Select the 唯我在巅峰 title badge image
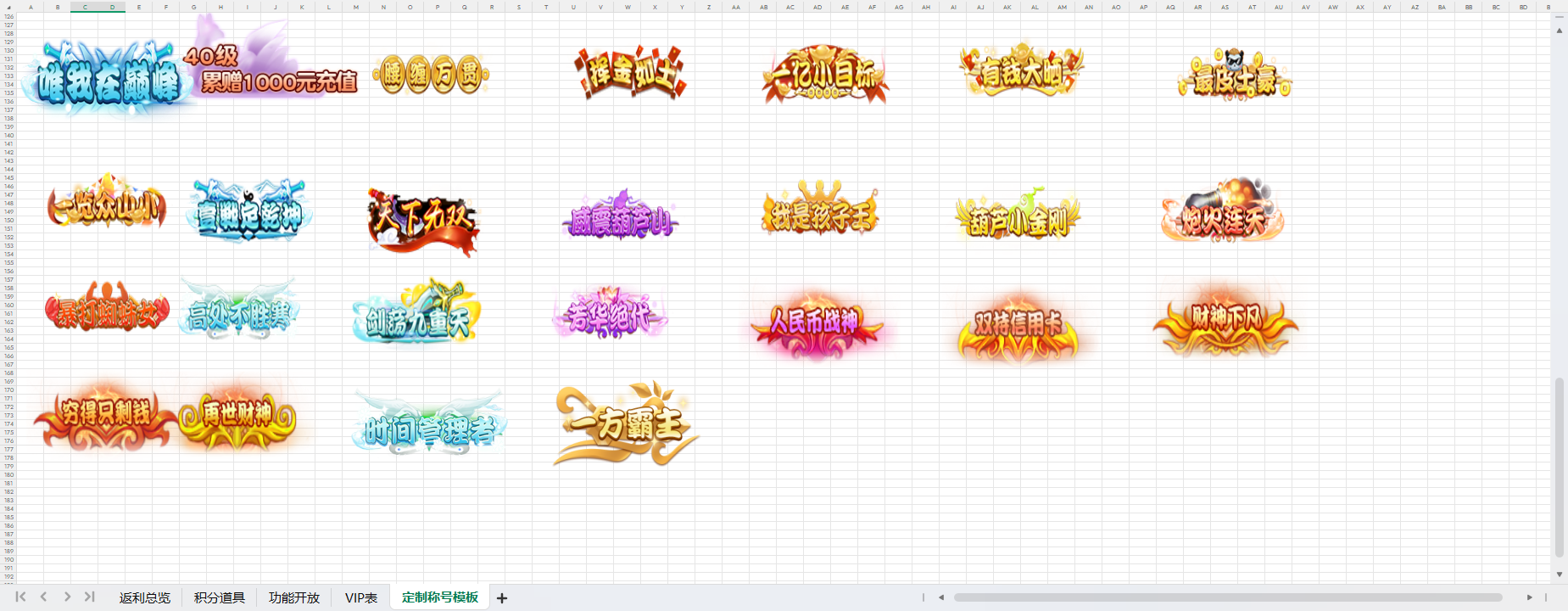The height and width of the screenshot is (611, 1568). click(x=108, y=81)
